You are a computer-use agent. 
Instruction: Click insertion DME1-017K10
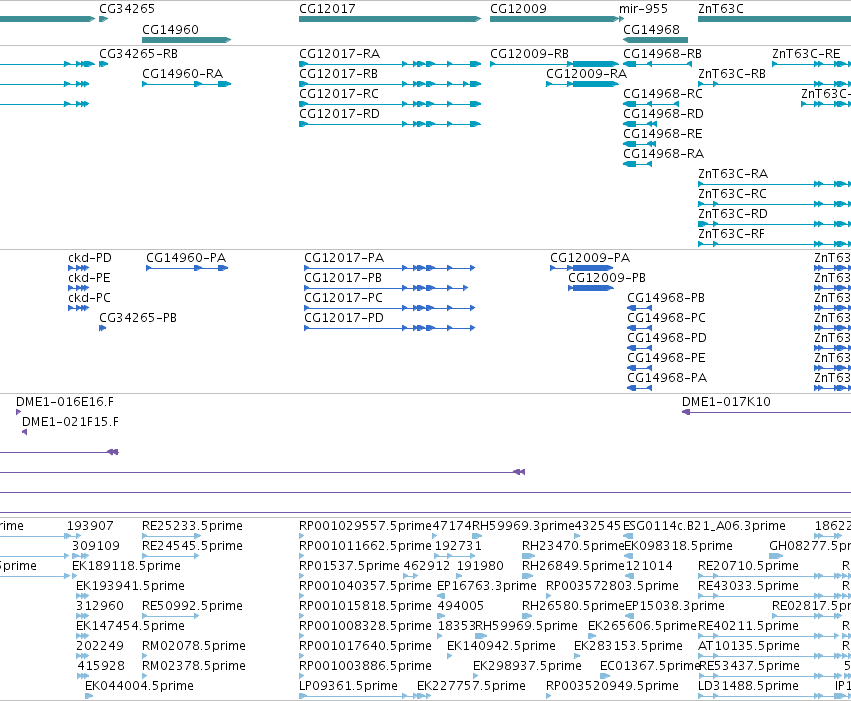[727, 403]
